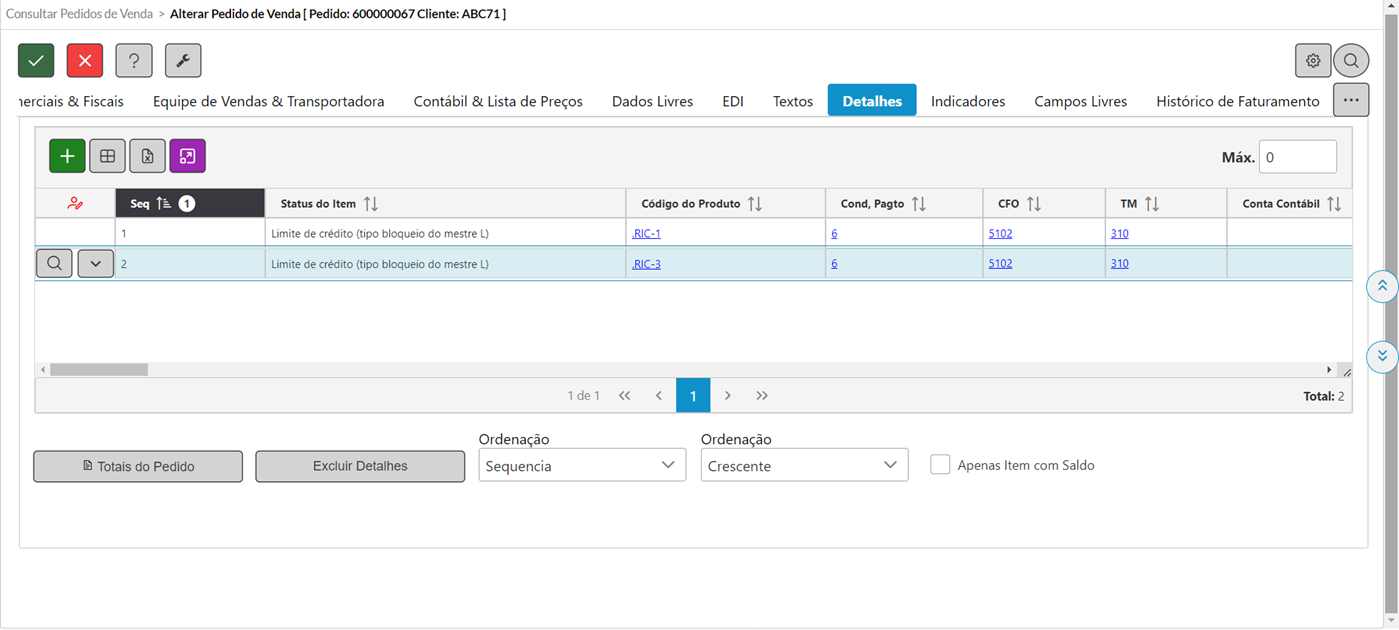
Task: Switch to Contábil & Lista de Preços tab
Action: [x=498, y=101]
